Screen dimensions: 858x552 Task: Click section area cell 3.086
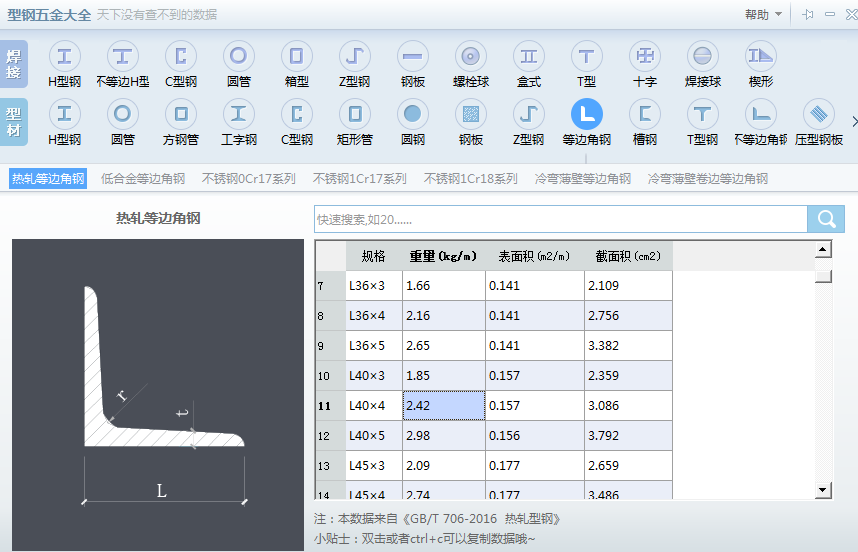coord(628,406)
